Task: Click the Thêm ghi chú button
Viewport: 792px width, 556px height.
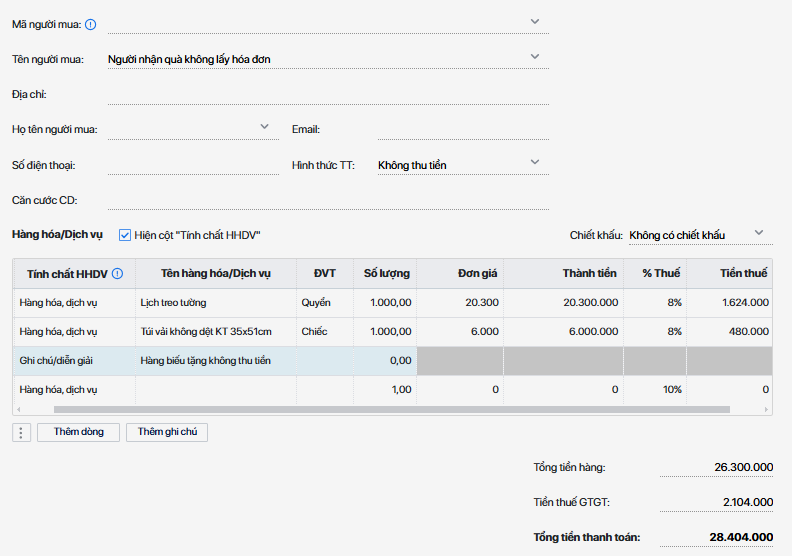Action: pyautogui.click(x=167, y=432)
